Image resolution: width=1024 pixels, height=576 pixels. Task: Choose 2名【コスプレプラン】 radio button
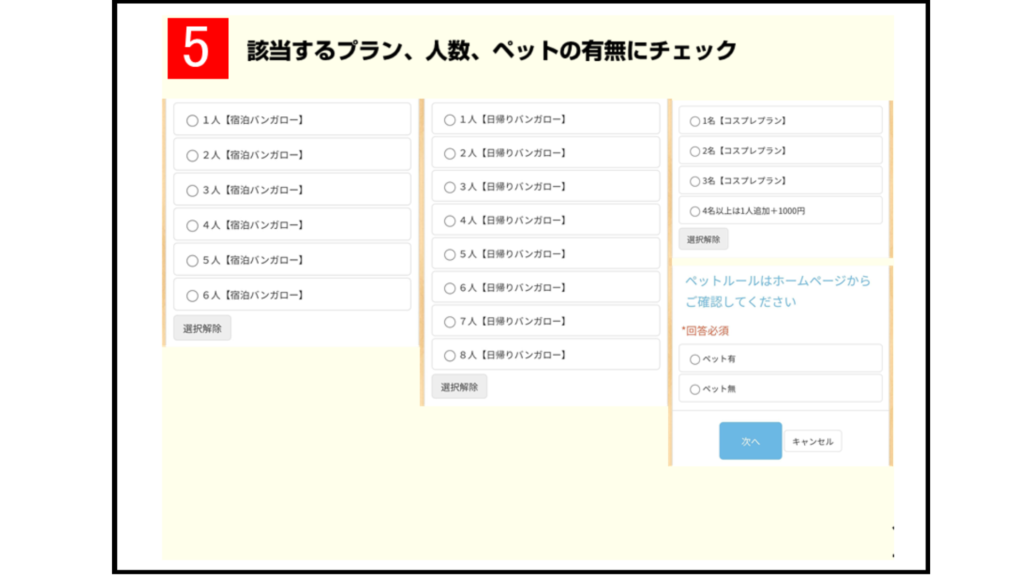(695, 151)
